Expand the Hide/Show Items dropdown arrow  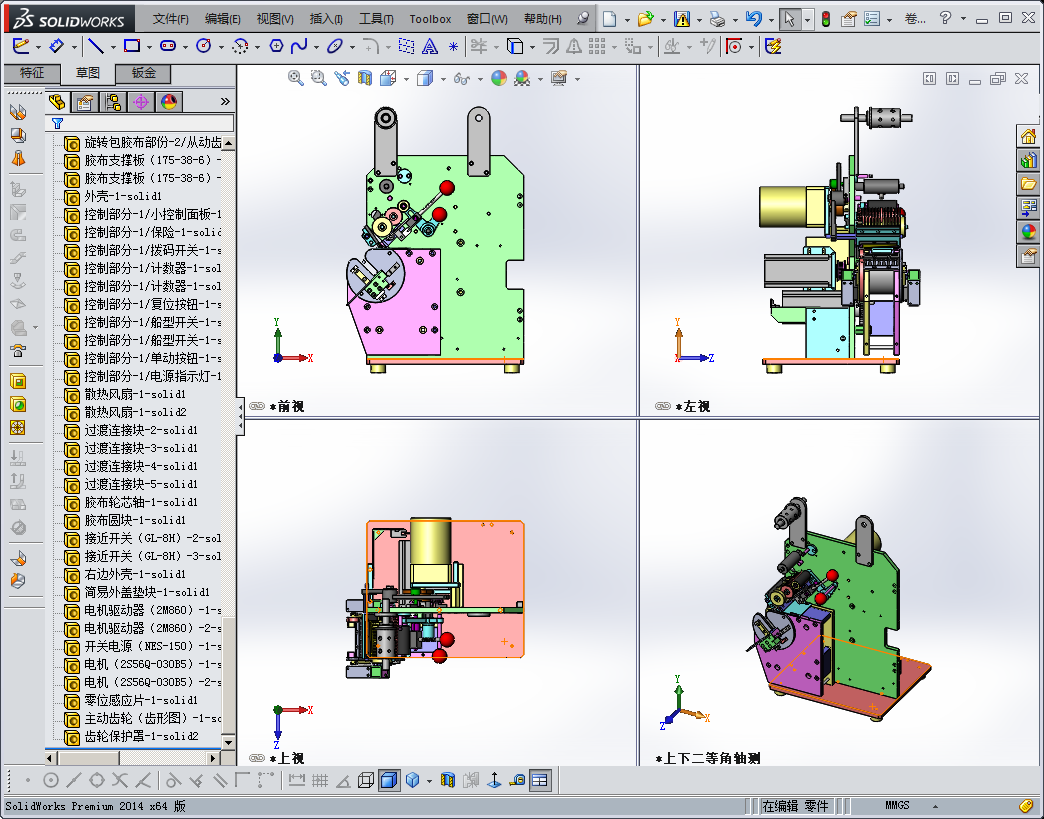(480, 79)
